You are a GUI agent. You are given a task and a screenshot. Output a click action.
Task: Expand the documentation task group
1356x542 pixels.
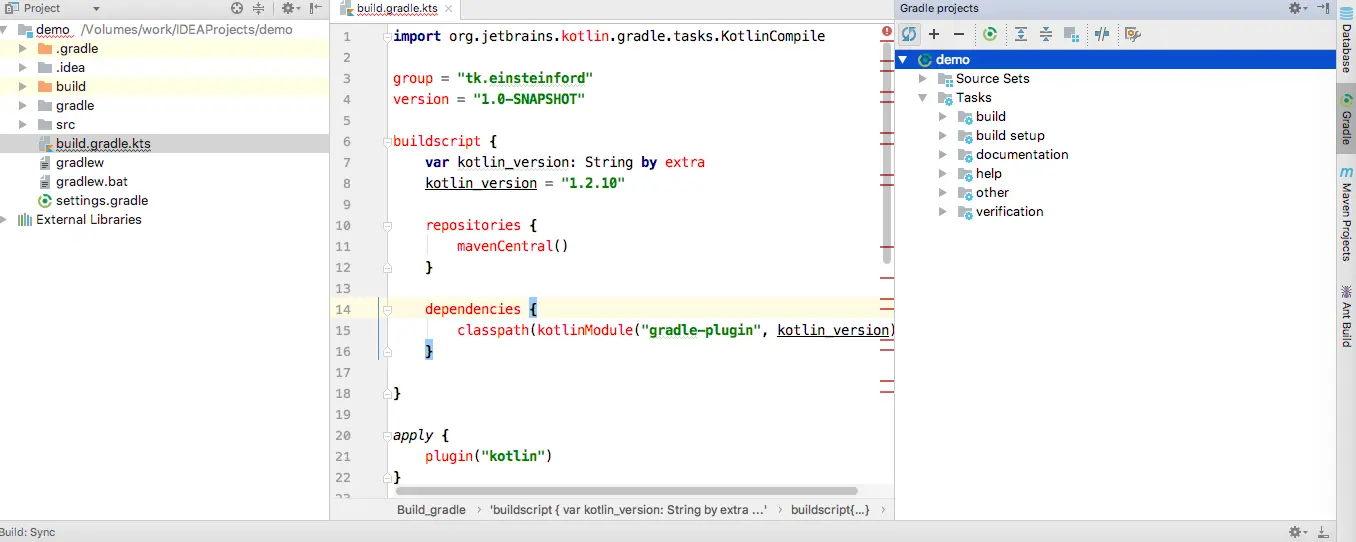coord(942,155)
